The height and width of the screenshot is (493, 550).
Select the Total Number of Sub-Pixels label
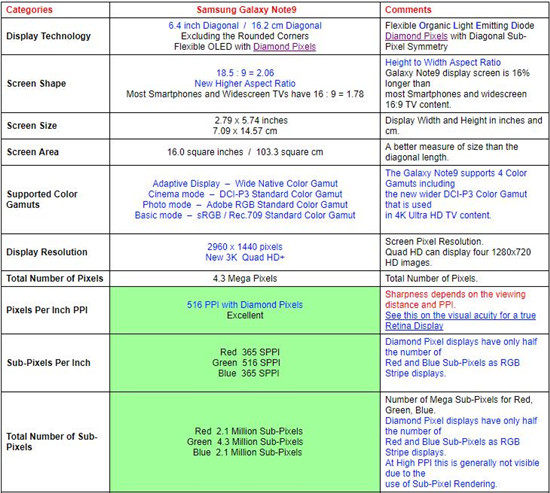tap(52, 442)
